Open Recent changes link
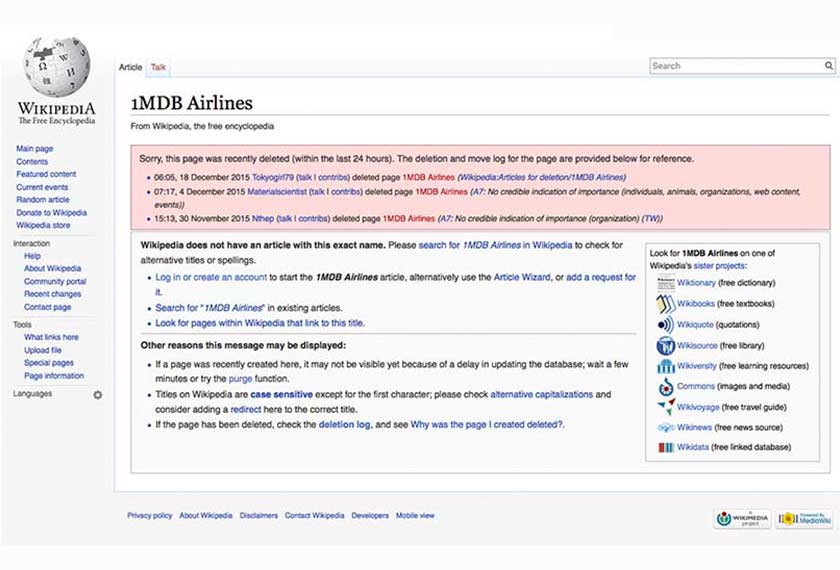840x570 pixels. (x=52, y=294)
